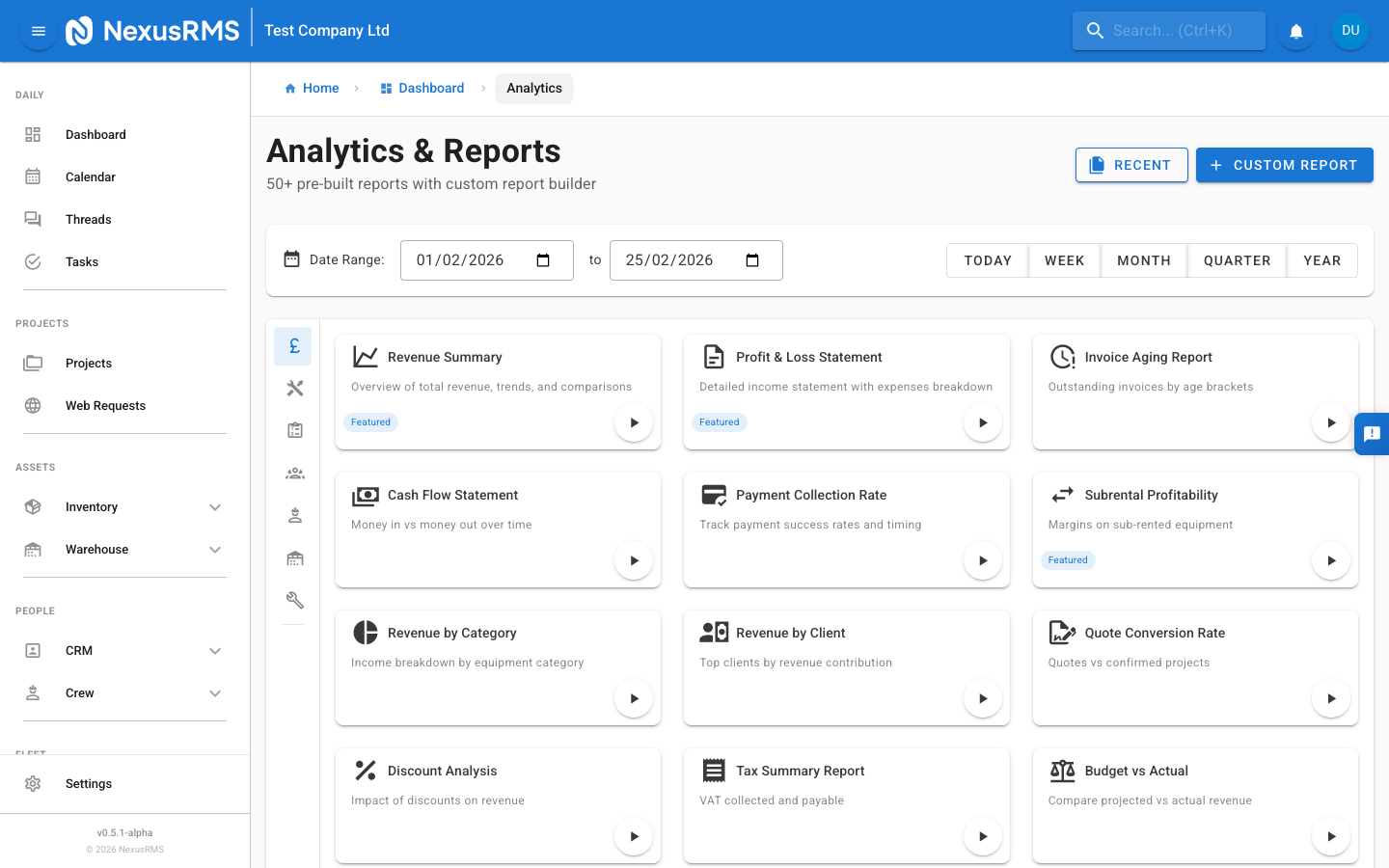Open the Clients reports category icon
The height and width of the screenshot is (868, 1389).
293,473
